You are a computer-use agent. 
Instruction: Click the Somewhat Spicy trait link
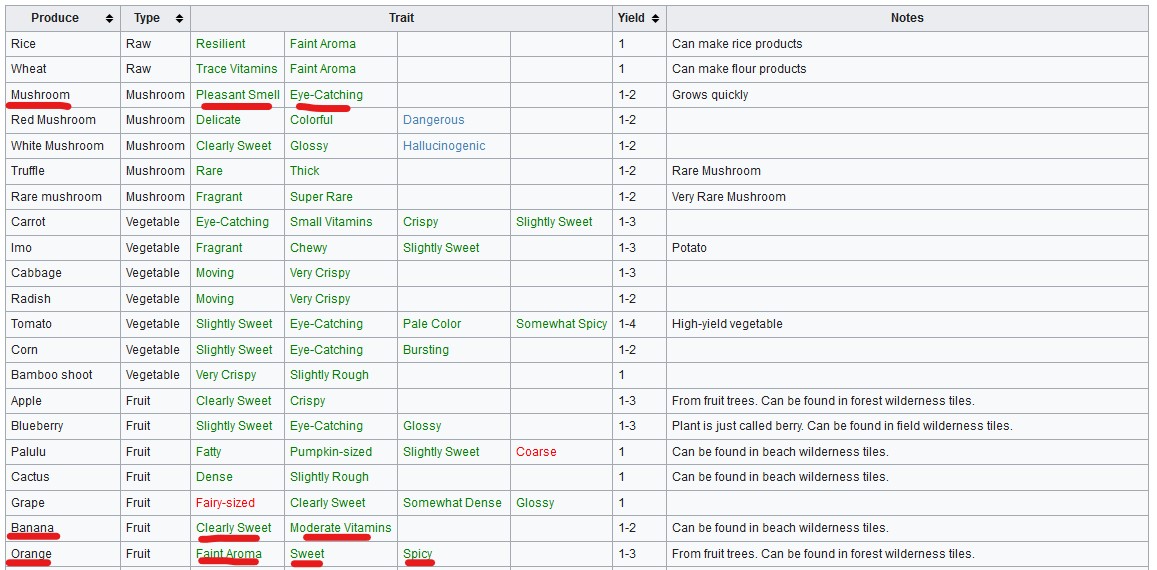(x=561, y=324)
